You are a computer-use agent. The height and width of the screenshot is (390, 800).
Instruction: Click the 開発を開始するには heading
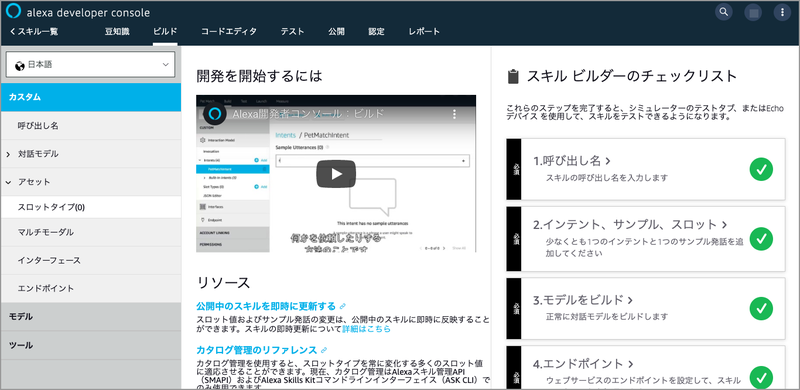click(x=260, y=76)
